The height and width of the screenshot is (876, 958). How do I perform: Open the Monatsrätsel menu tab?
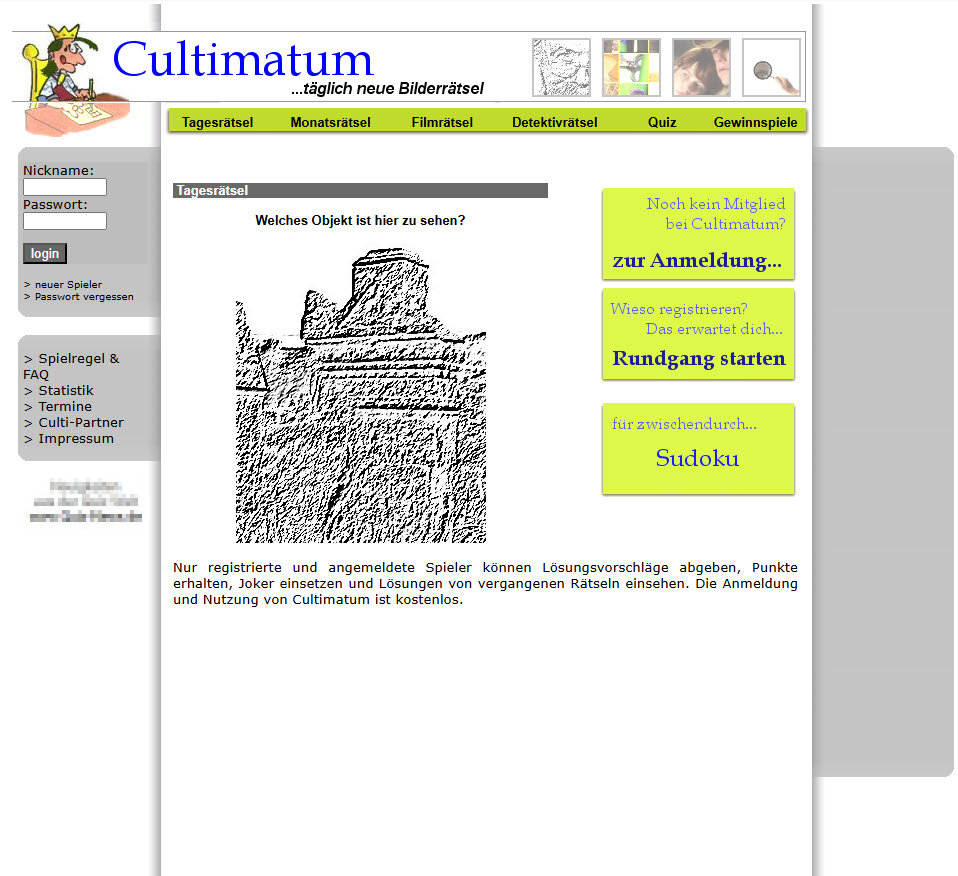[x=330, y=122]
